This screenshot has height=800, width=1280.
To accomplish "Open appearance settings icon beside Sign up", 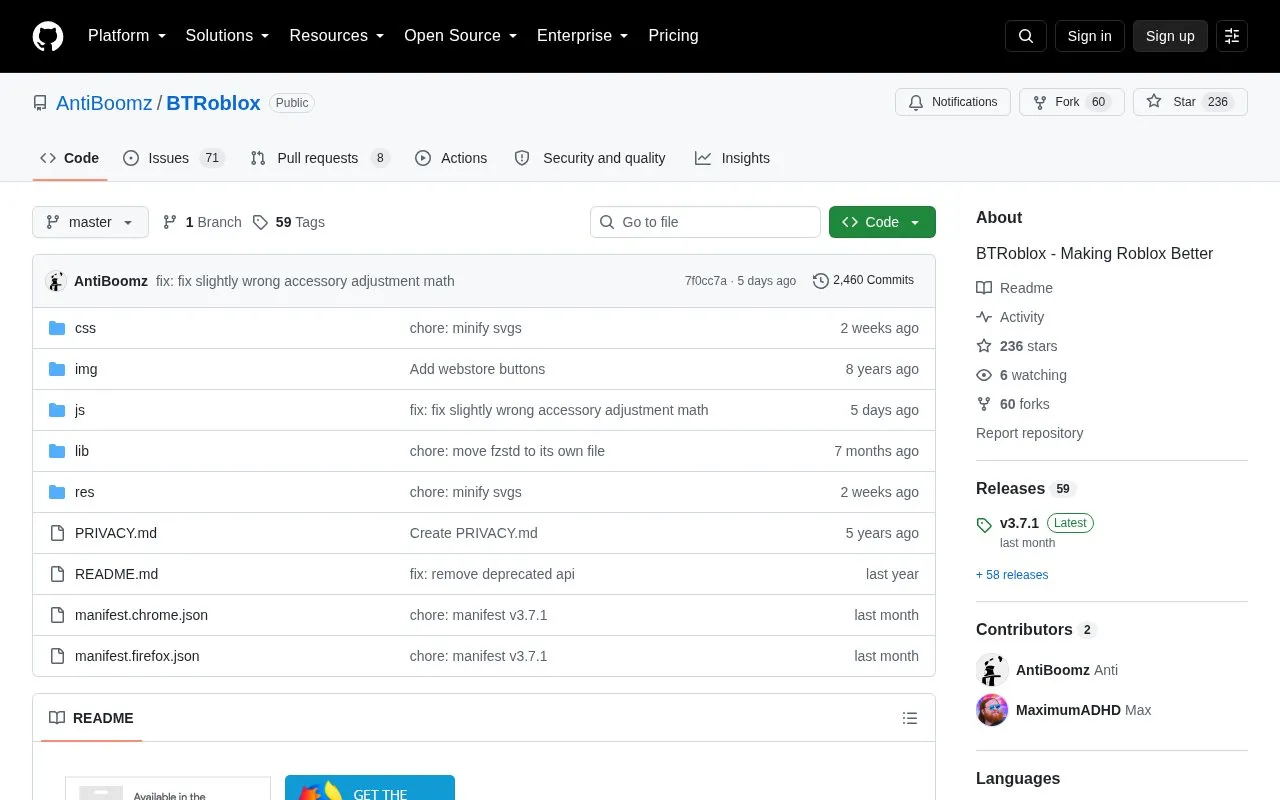I will tap(1232, 36).
